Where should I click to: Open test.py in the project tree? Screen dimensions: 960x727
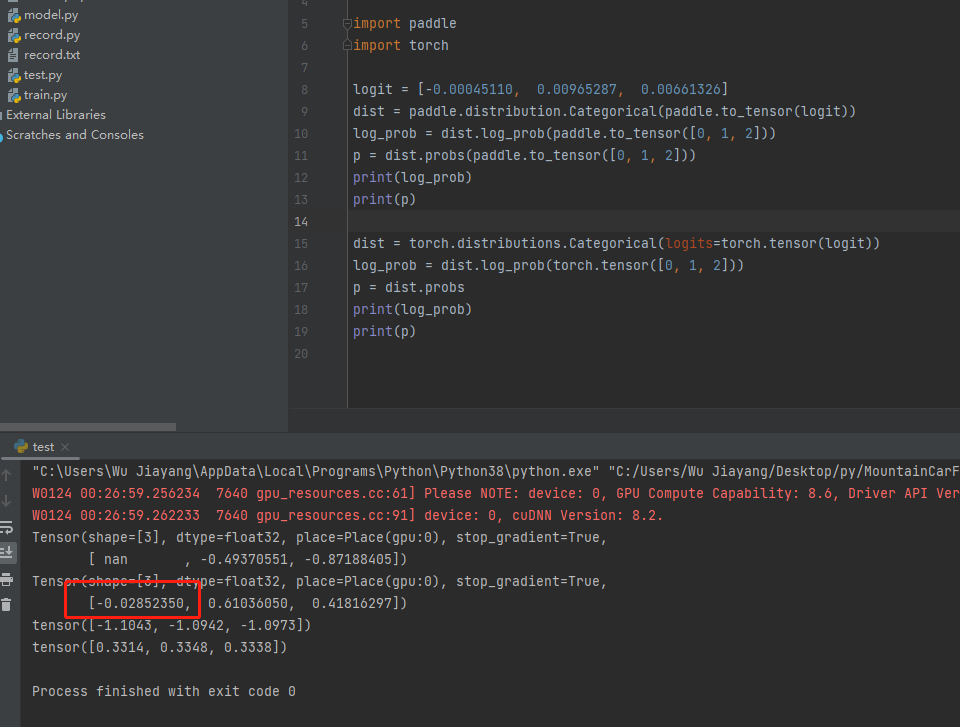pos(43,75)
